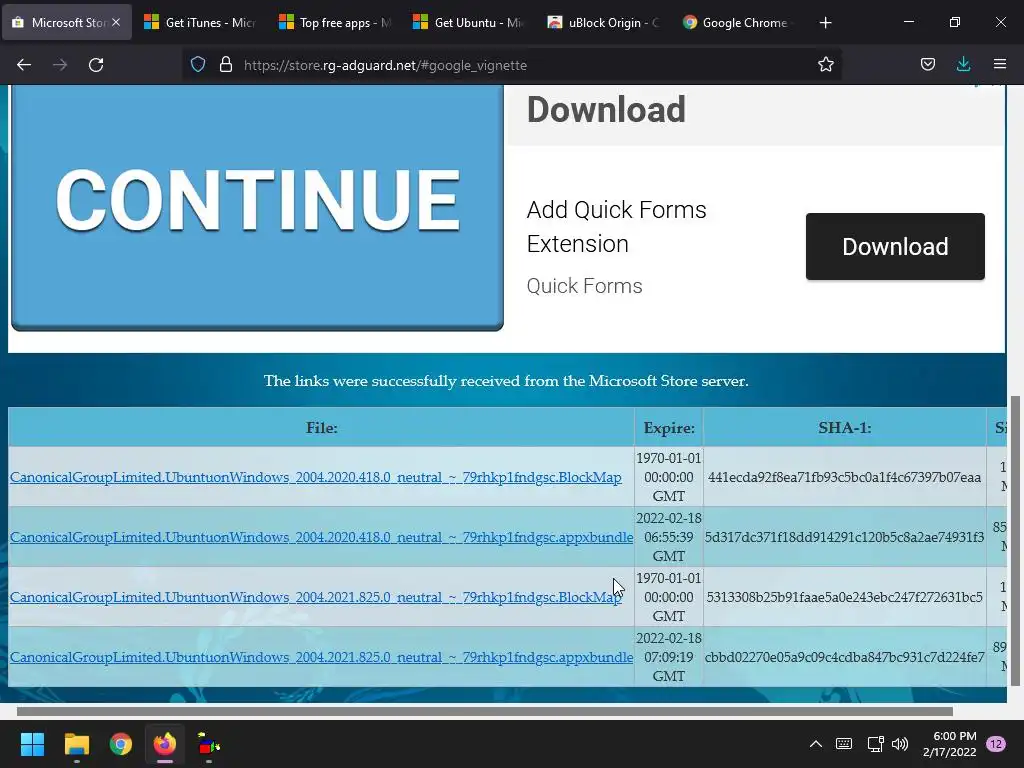Viewport: 1024px width, 768px height.
Task: Bookmark this page with the star
Action: (x=825, y=65)
